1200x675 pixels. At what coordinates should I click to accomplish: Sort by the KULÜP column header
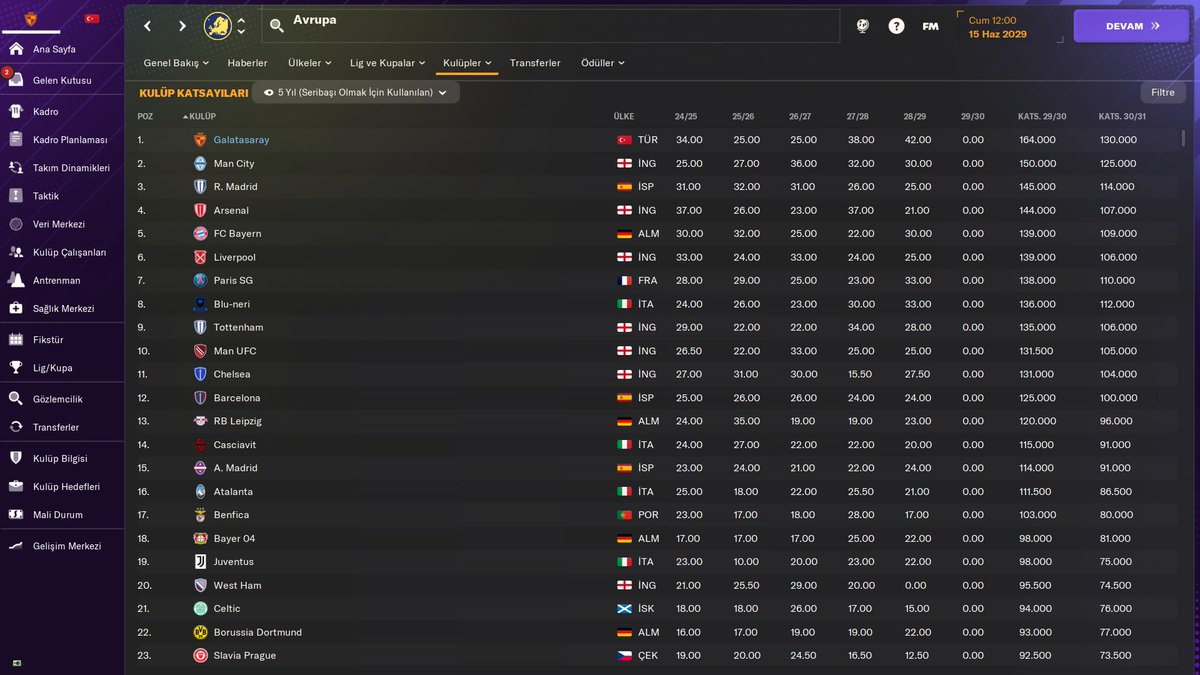(x=202, y=117)
